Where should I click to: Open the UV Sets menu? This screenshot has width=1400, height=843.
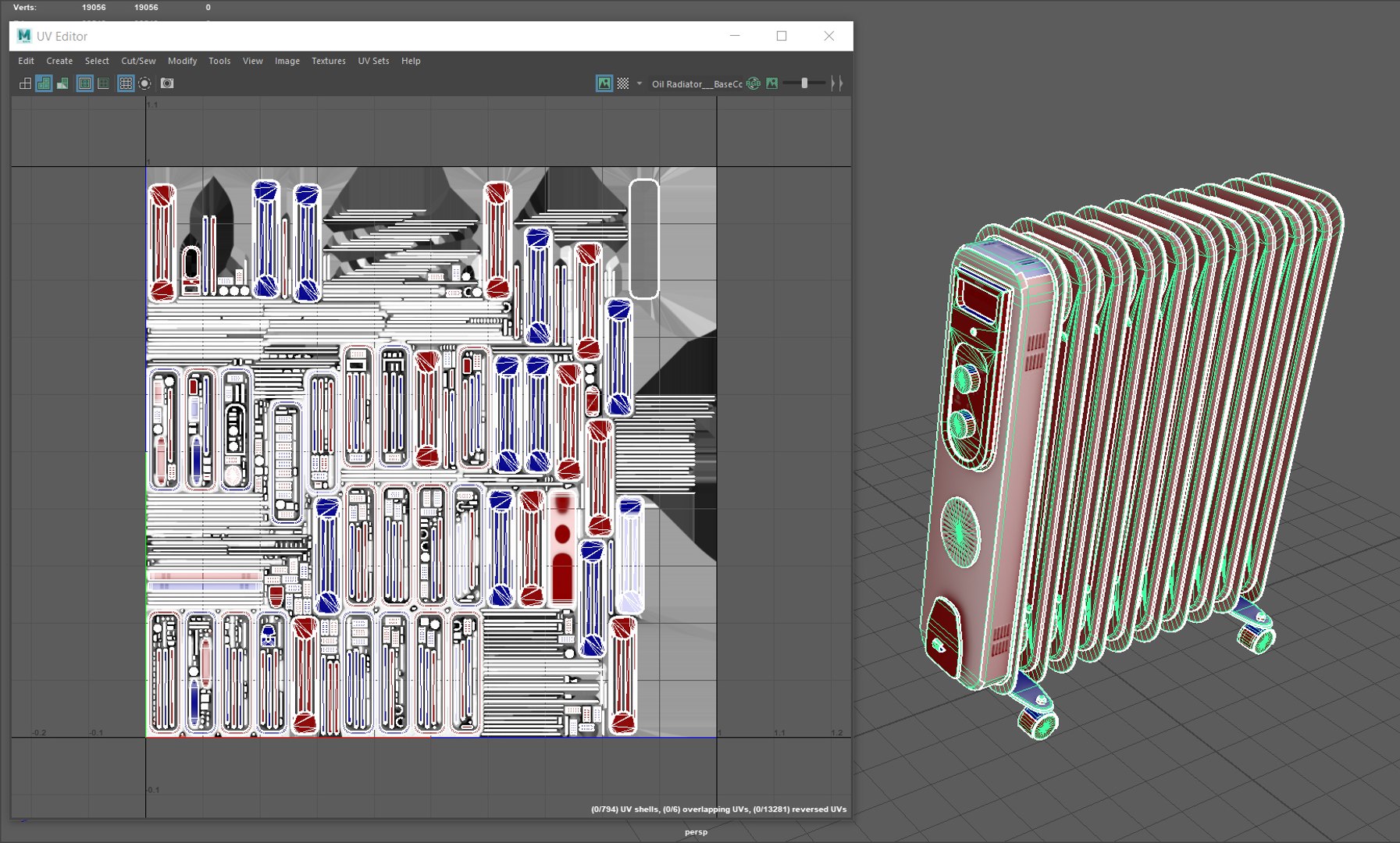click(373, 61)
